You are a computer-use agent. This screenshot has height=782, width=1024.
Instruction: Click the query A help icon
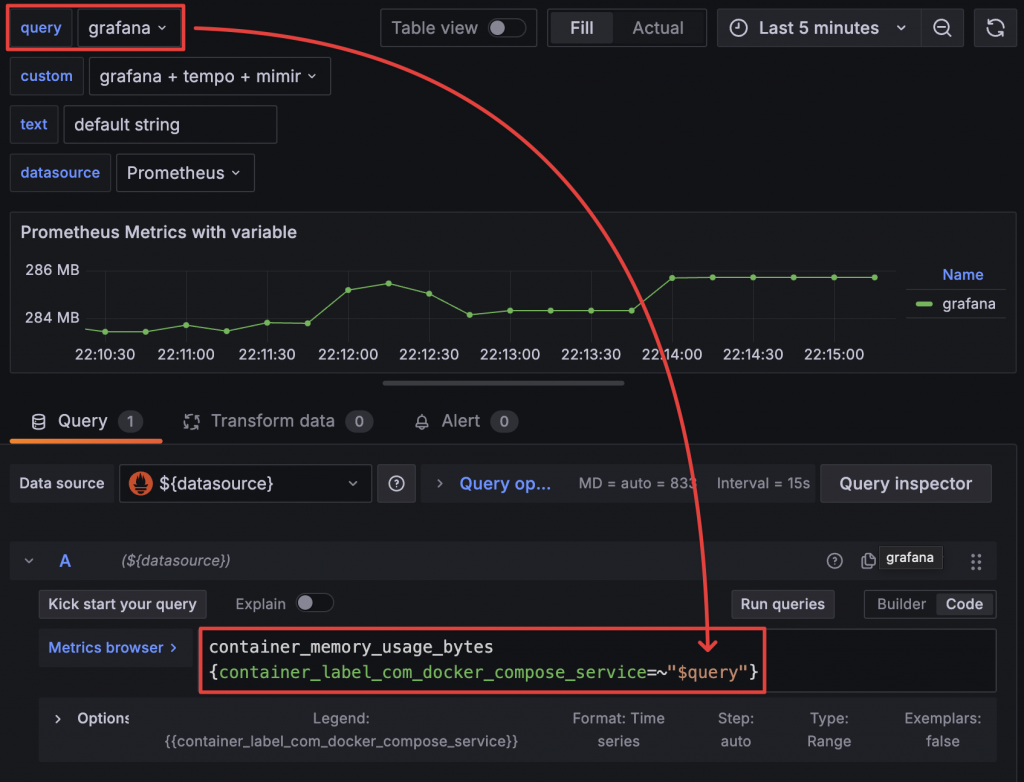834,561
